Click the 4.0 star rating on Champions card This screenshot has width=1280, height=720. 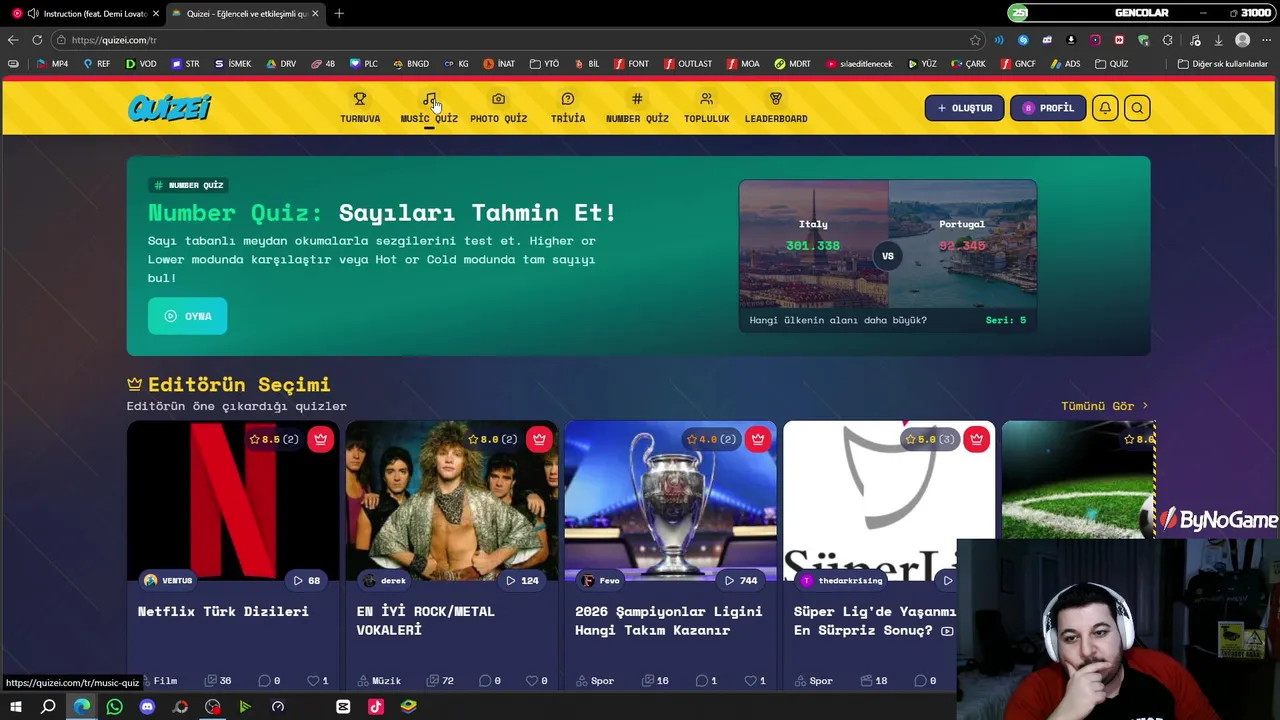click(711, 439)
